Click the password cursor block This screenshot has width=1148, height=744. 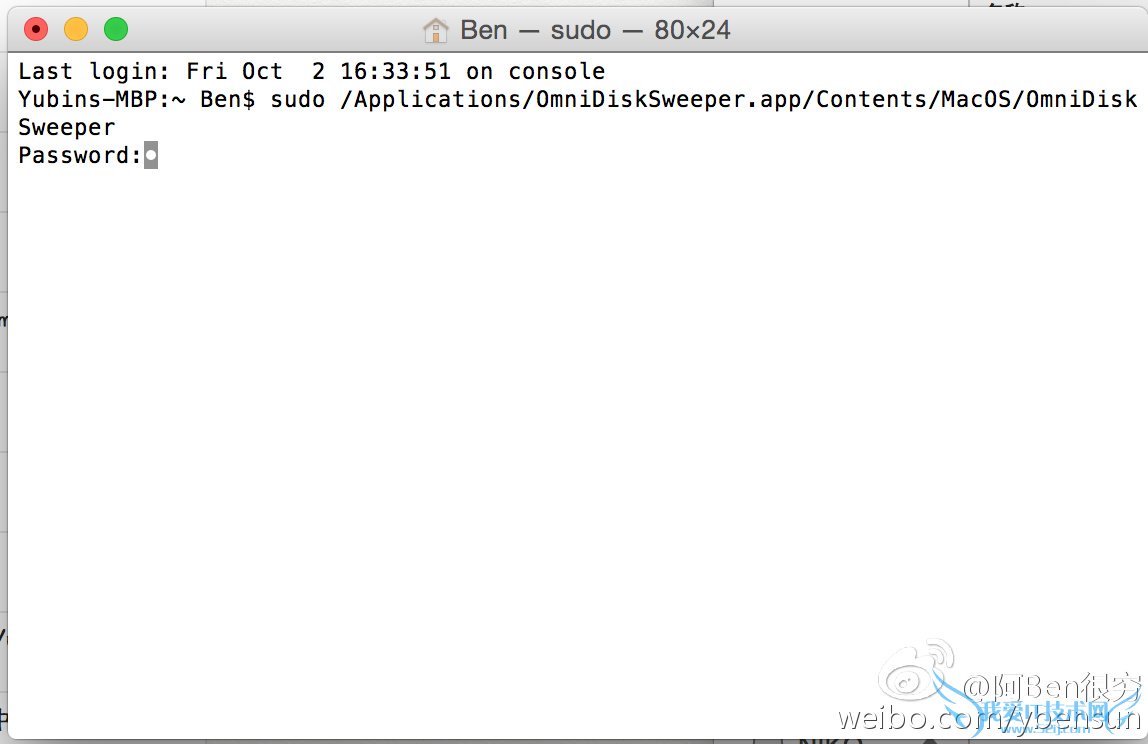(150, 156)
